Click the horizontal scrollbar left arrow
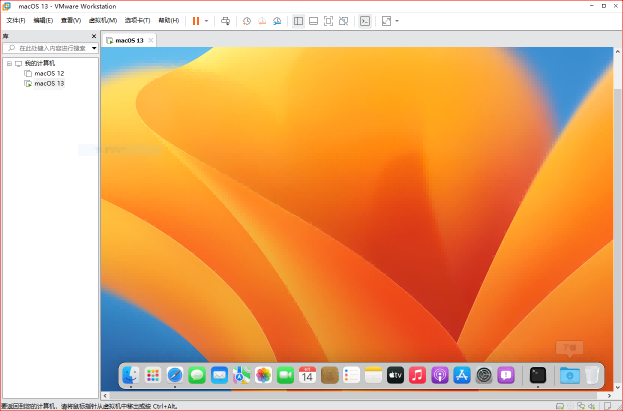This screenshot has height=411, width=623. (105, 396)
